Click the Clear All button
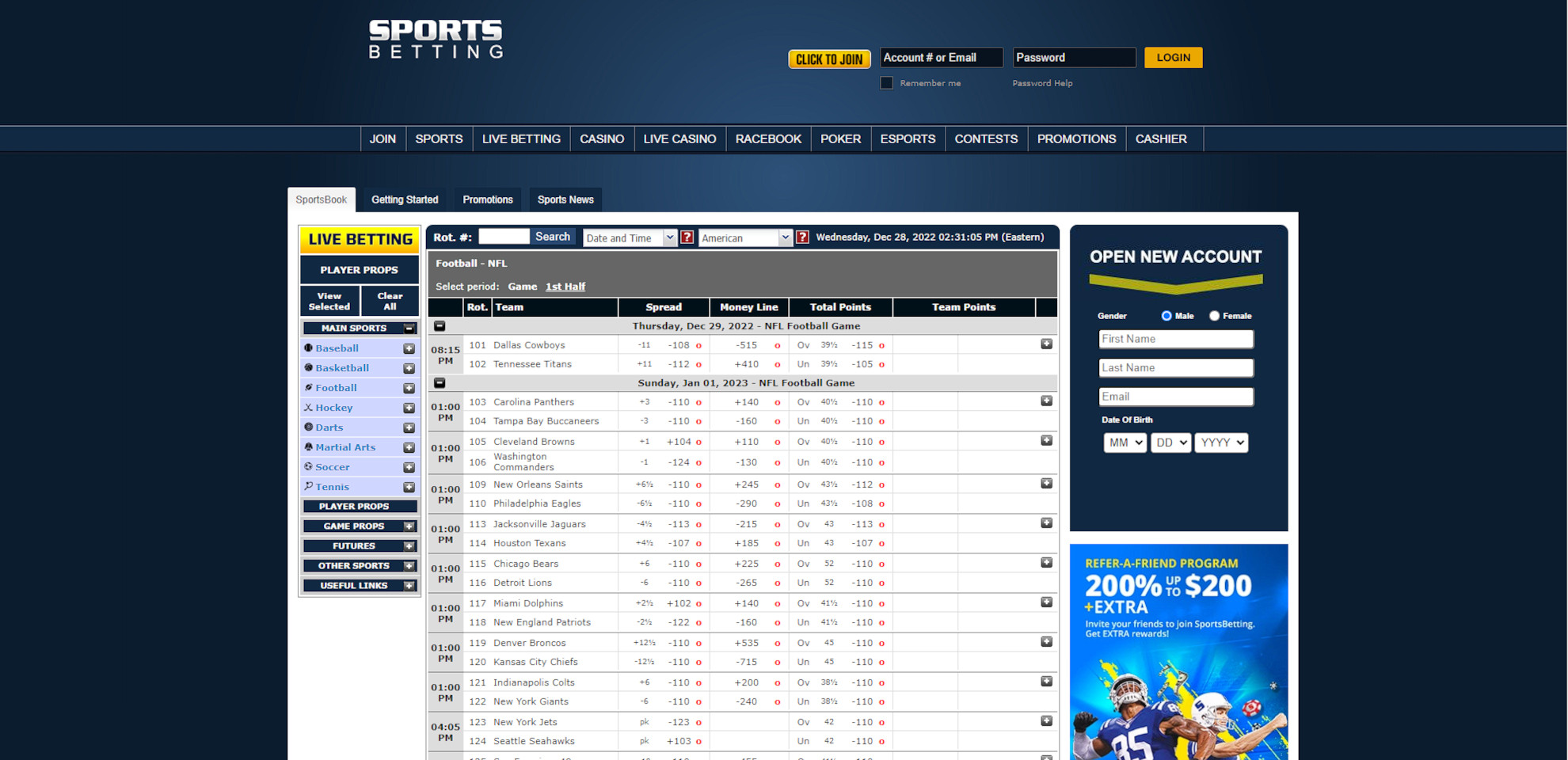 [x=390, y=301]
